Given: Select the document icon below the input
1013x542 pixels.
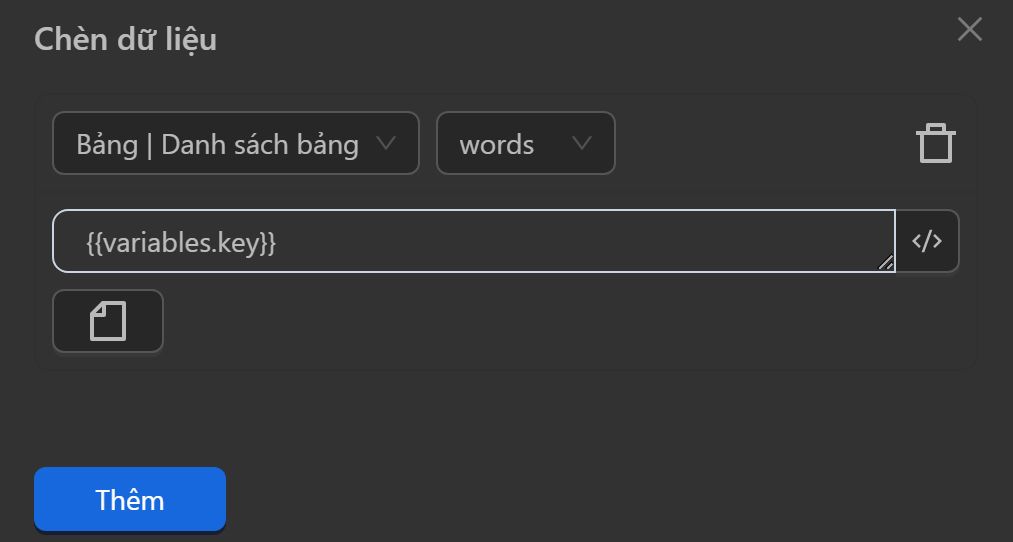Looking at the screenshot, I should [108, 321].
